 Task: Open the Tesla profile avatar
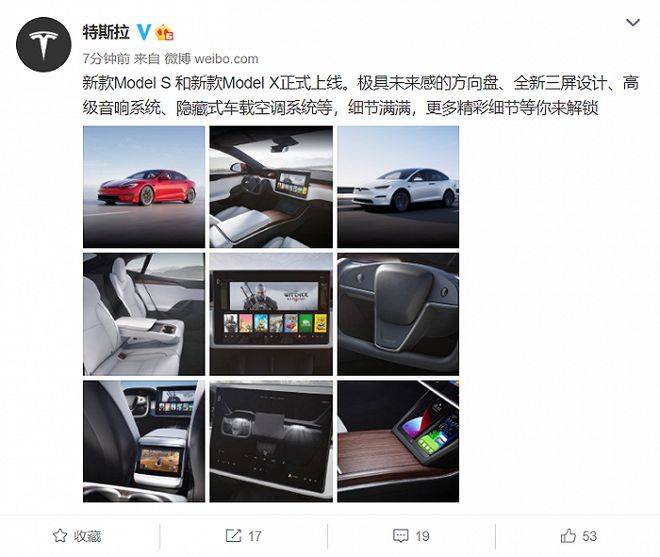click(x=44, y=45)
